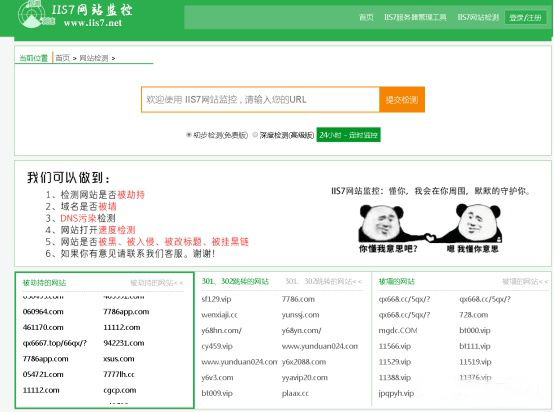
Task: Open bt111.vip link
Action: coord(475,346)
